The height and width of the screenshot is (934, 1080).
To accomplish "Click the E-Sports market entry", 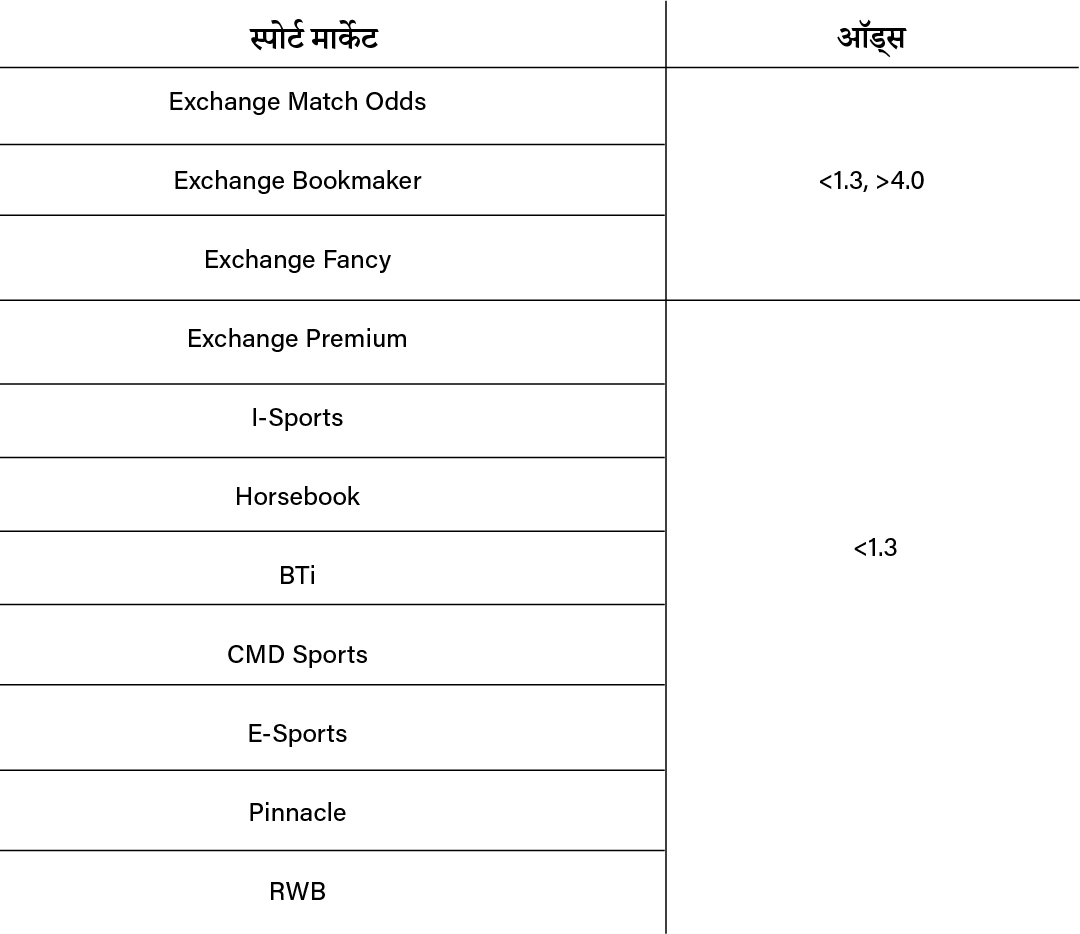I will [297, 734].
